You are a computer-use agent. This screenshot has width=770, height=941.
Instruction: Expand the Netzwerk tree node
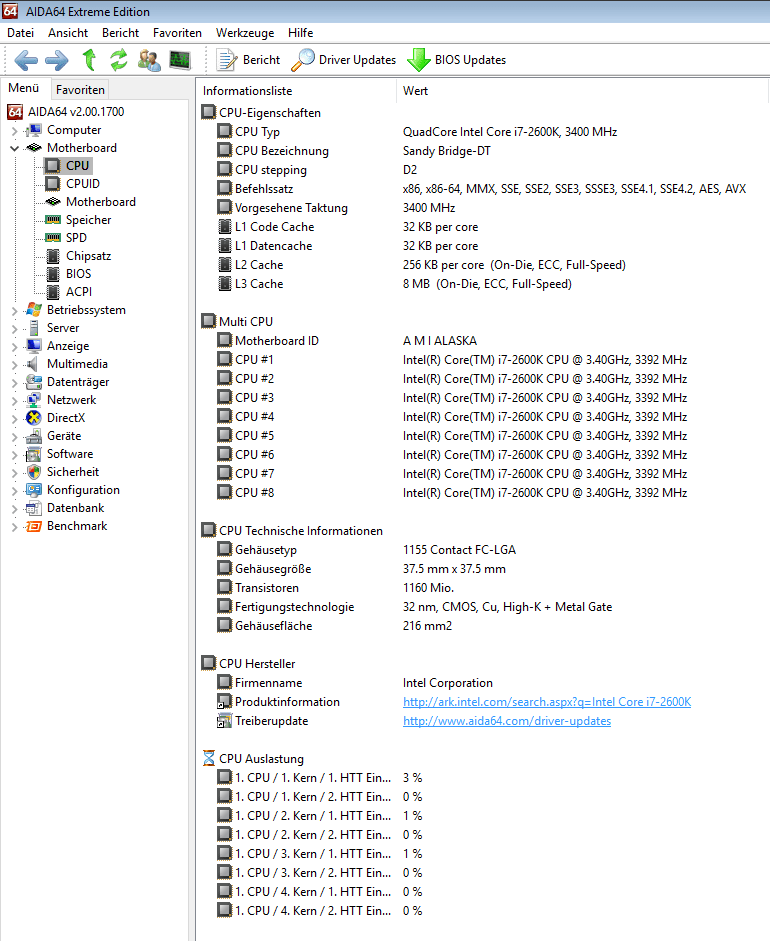coord(14,400)
